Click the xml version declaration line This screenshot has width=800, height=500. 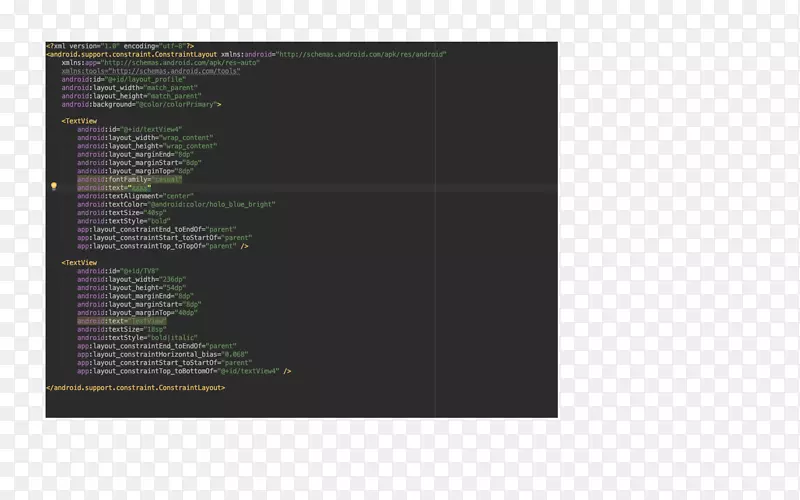click(118, 46)
